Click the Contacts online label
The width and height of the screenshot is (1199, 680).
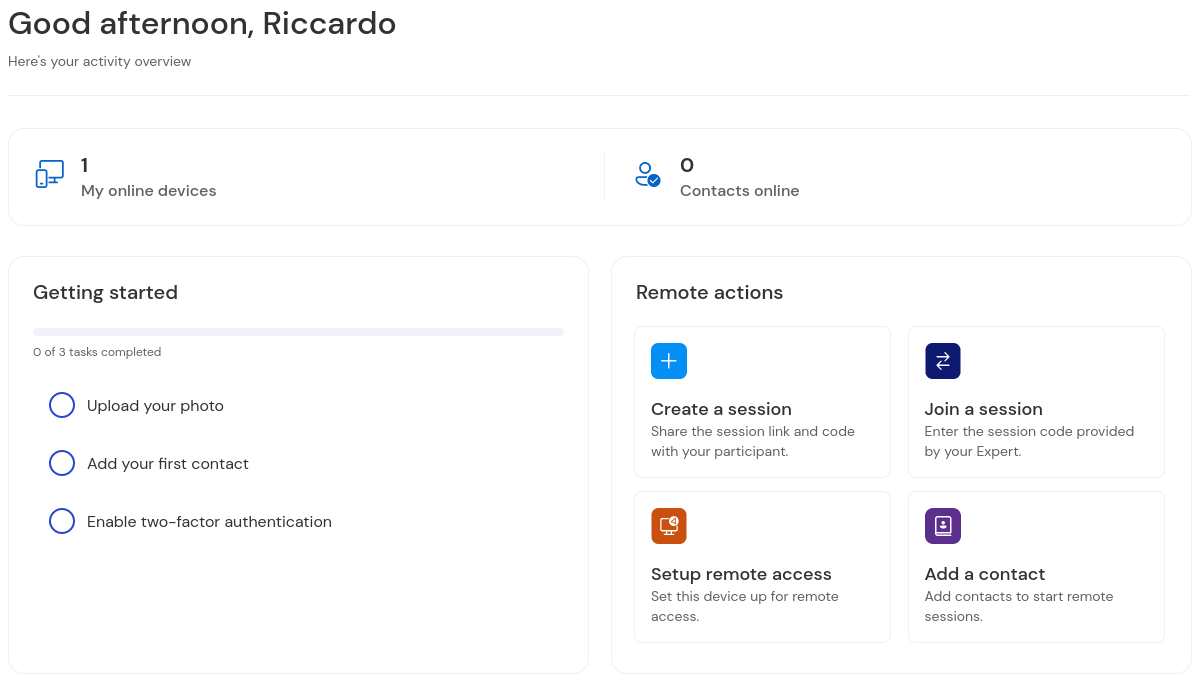point(739,191)
